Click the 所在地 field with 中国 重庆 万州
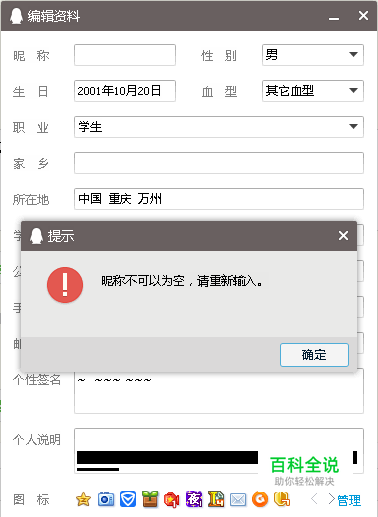The height and width of the screenshot is (517, 378). pos(219,199)
